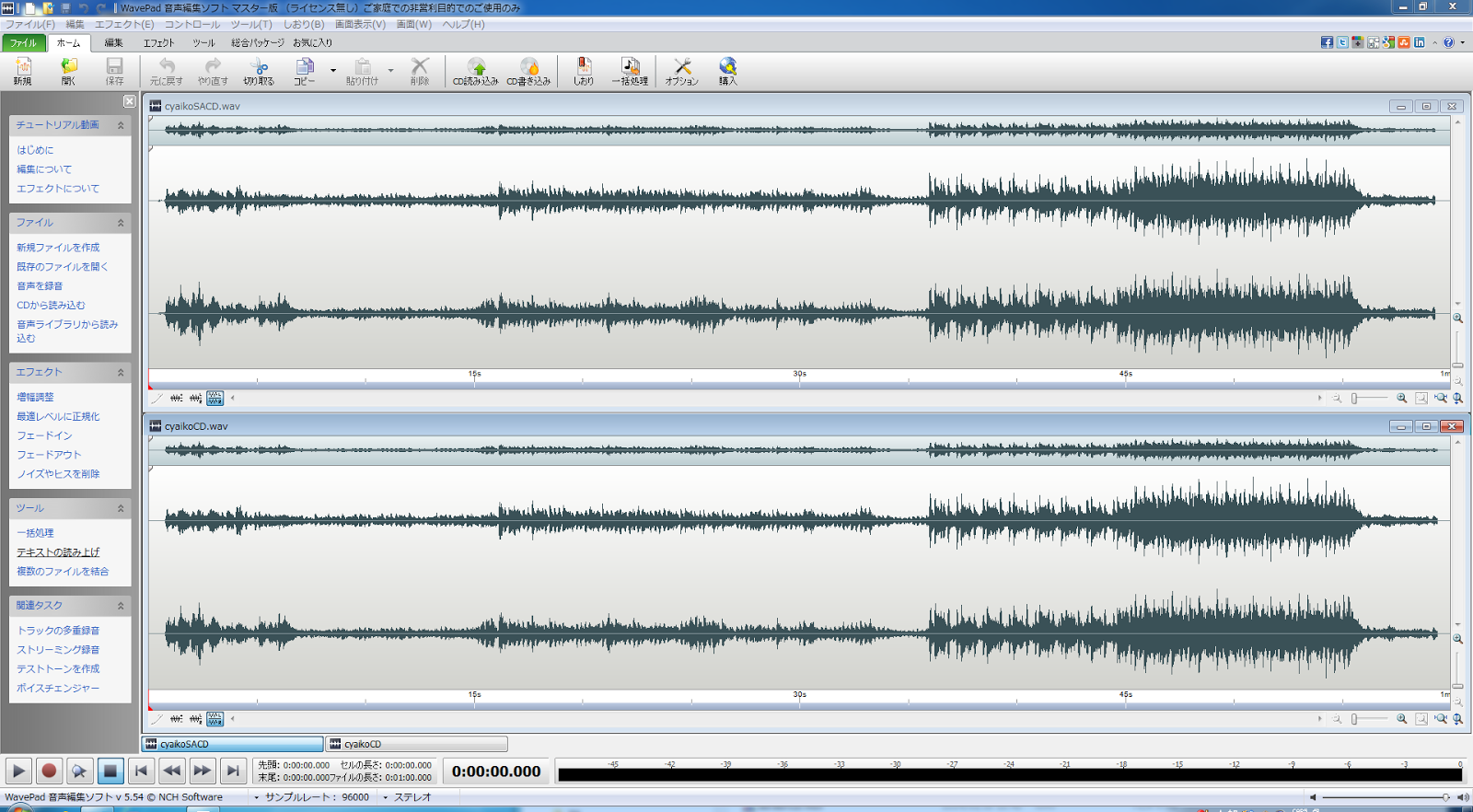This screenshot has width=1473, height=812.
Task: Open オプション settings from toolbar
Action: (682, 71)
